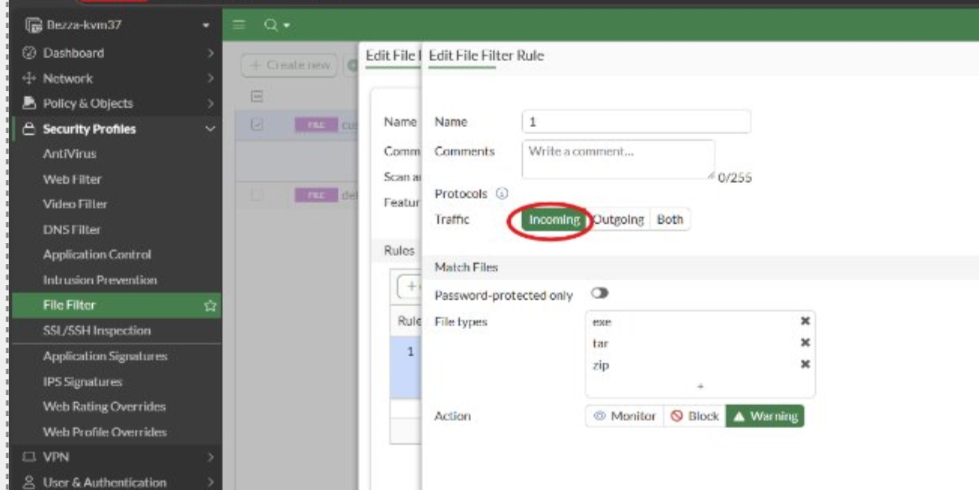Click the zip entry in file types
The height and width of the screenshot is (490, 979).
click(601, 365)
